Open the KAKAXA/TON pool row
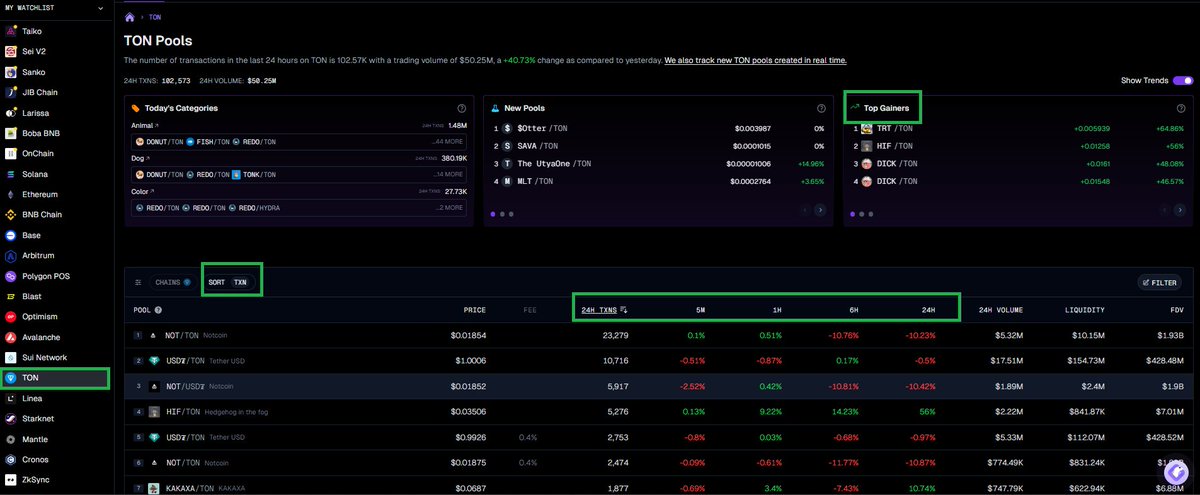 click(660, 487)
